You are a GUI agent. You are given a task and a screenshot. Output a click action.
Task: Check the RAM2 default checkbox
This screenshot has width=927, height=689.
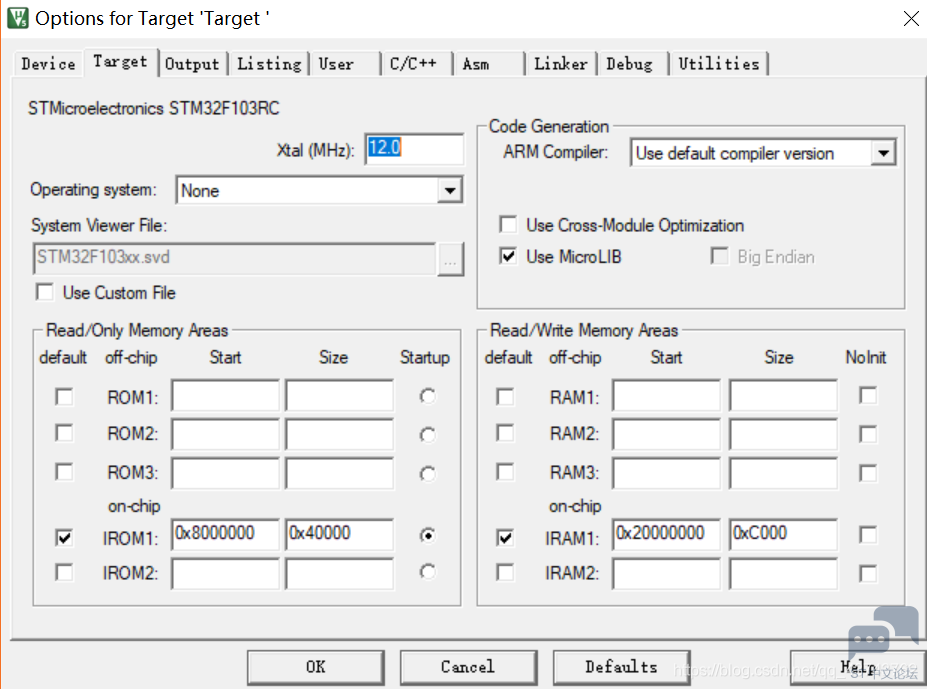pos(505,433)
